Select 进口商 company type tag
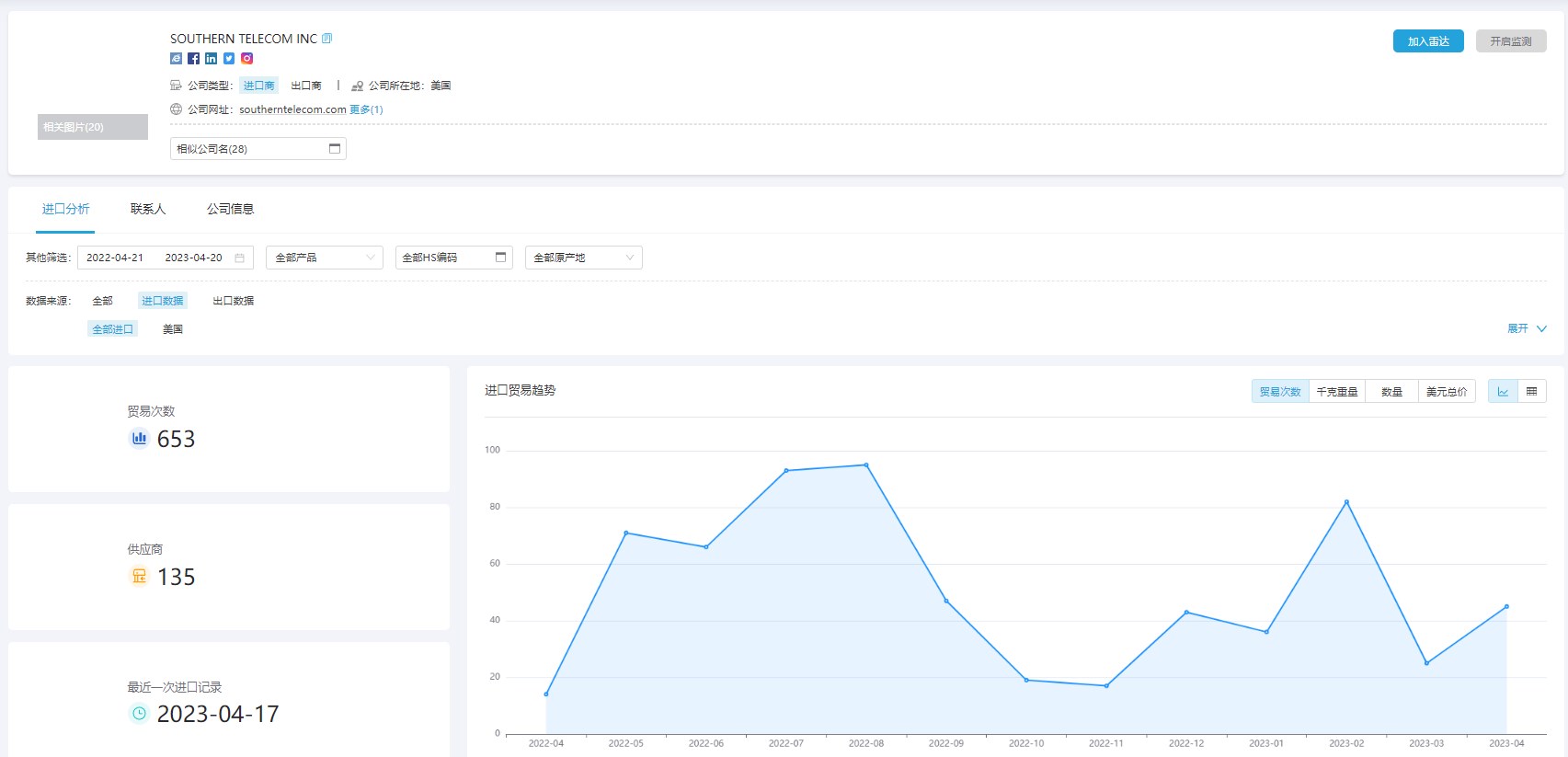This screenshot has width=1568, height=757. point(258,86)
